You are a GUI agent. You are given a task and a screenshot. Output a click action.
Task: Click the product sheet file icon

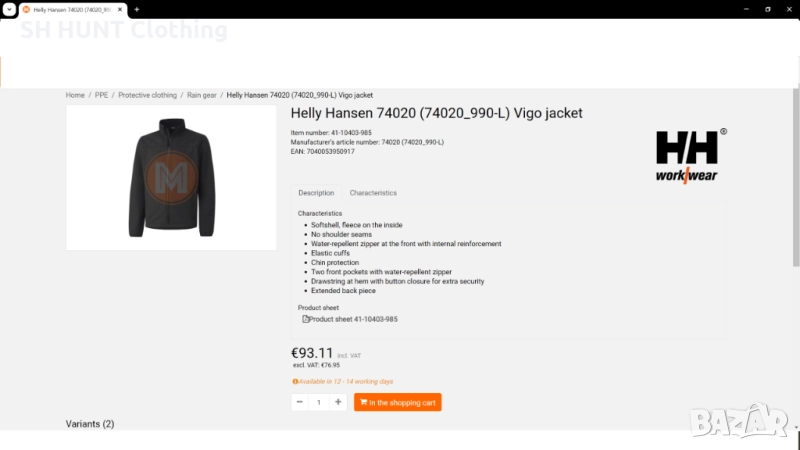pos(306,319)
